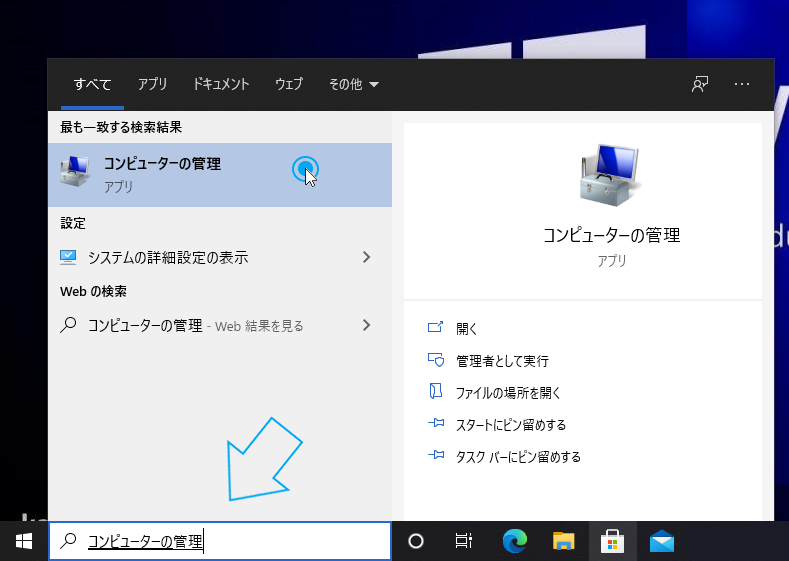Click the pin icon next to スタートにピン留めする
Image resolution: width=789 pixels, height=561 pixels.
click(436, 423)
